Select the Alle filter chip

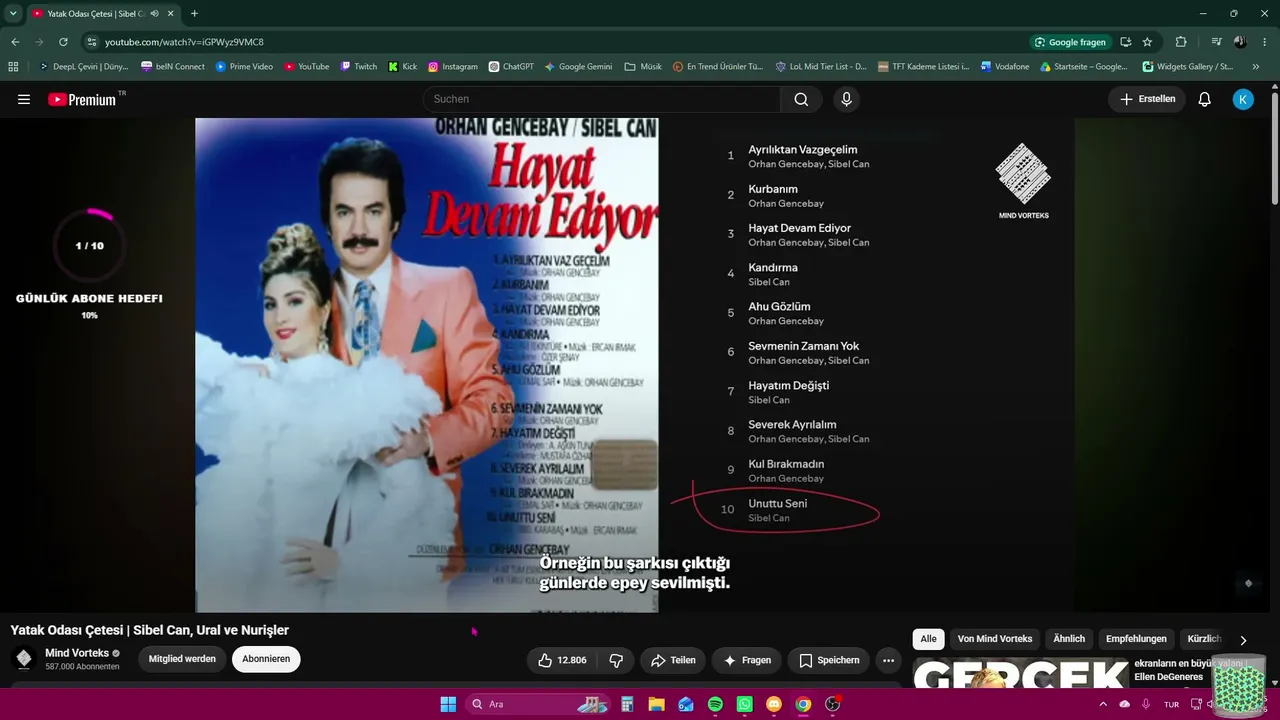tap(929, 639)
